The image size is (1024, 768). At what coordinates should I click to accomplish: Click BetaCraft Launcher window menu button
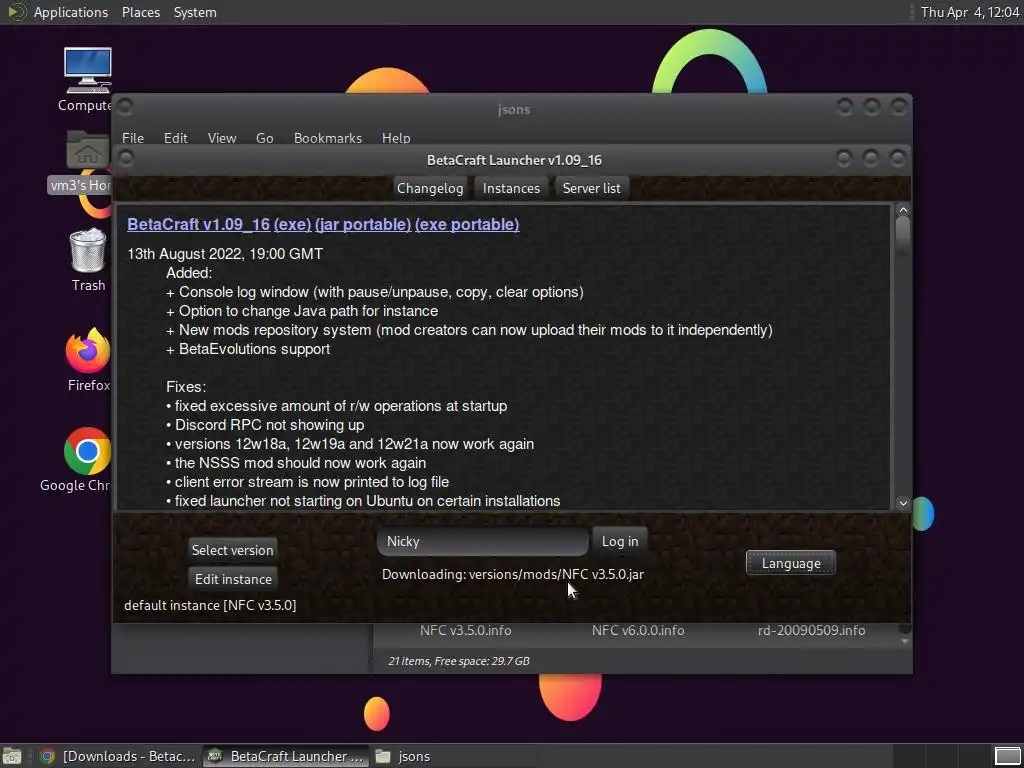coord(125,158)
